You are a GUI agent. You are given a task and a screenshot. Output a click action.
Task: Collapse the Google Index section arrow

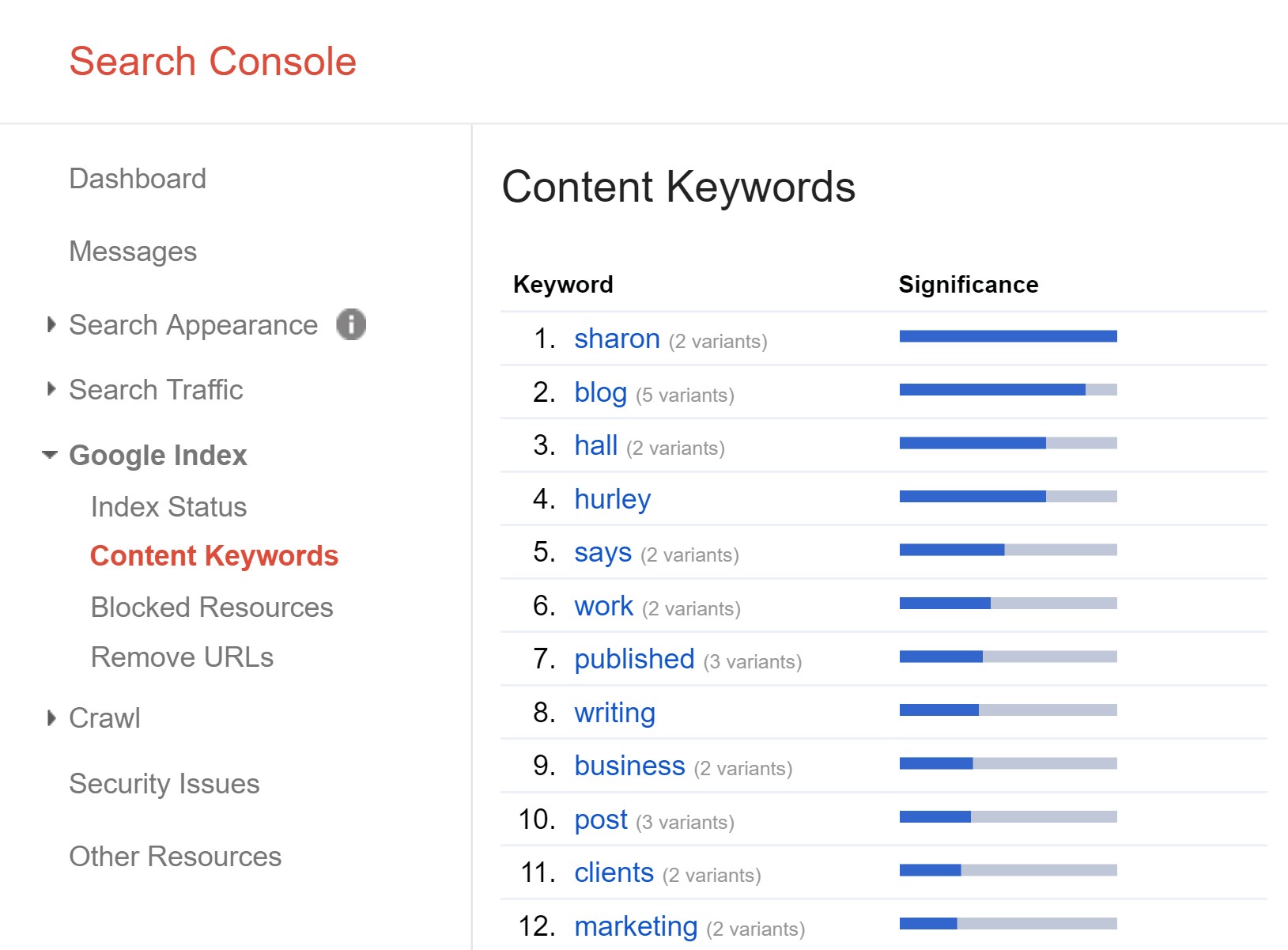click(50, 455)
